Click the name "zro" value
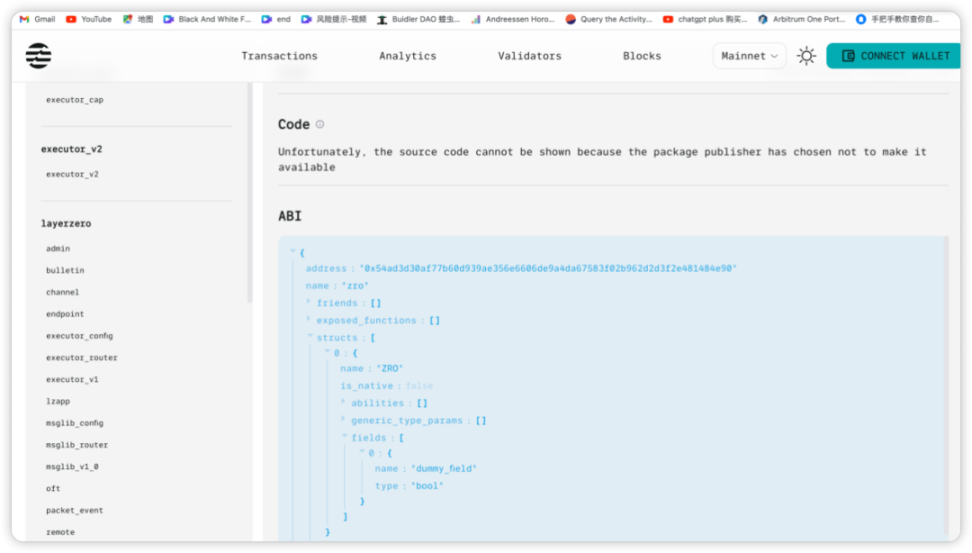The height and width of the screenshot is (553, 972). click(x=355, y=286)
